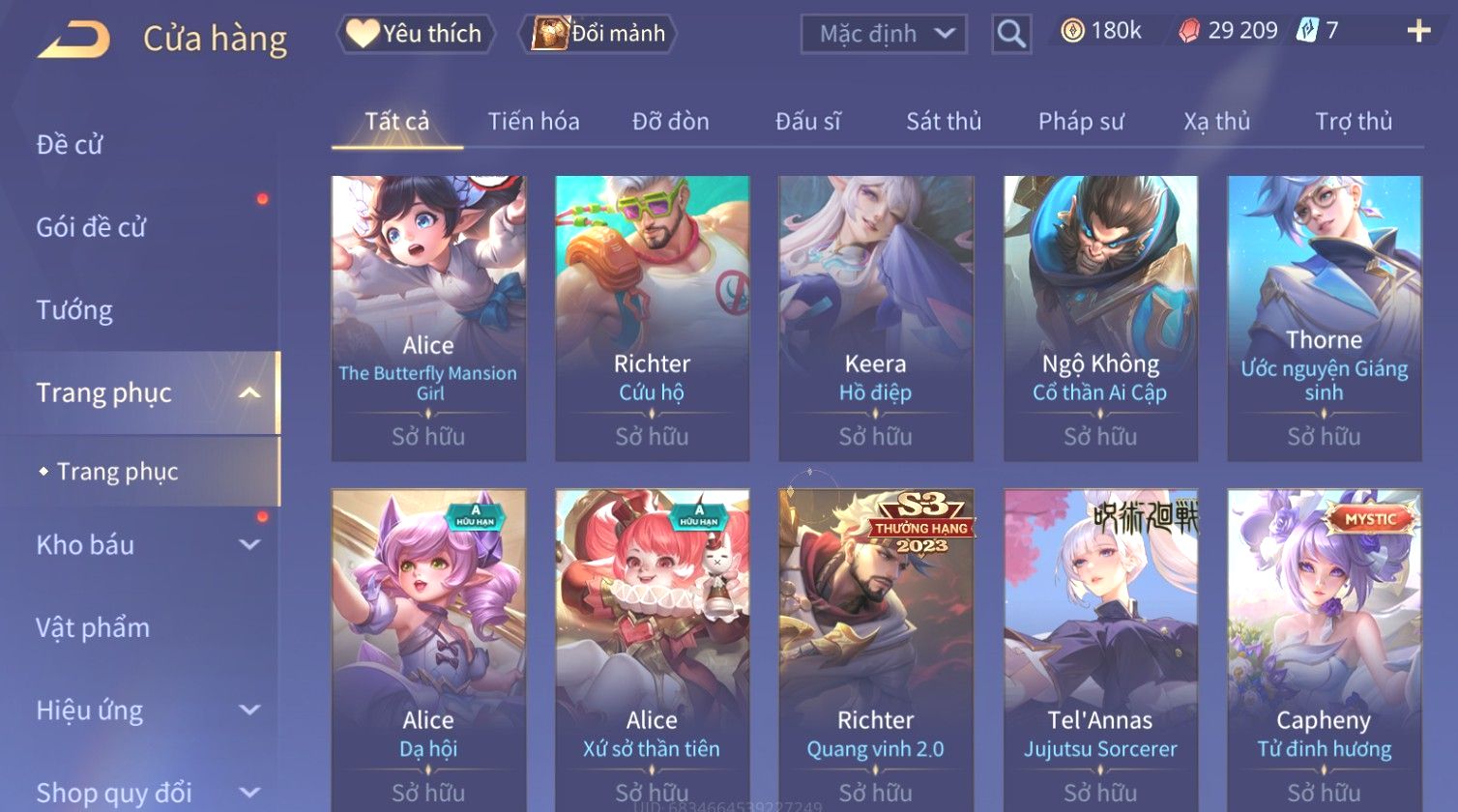Select Keera Hồ điệp skin card
Screen dimensions: 1458x812
(x=876, y=318)
